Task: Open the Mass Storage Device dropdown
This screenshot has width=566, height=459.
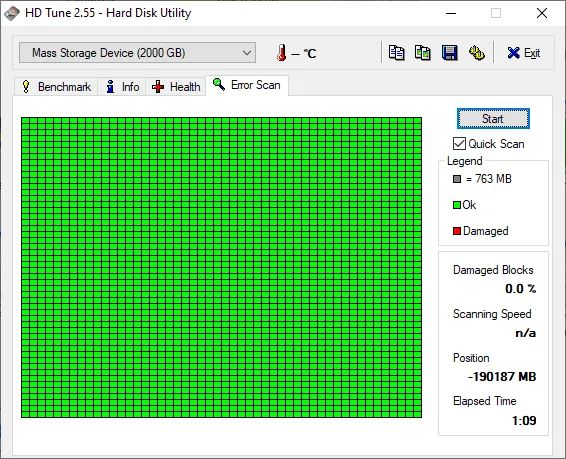Action: pyautogui.click(x=138, y=53)
